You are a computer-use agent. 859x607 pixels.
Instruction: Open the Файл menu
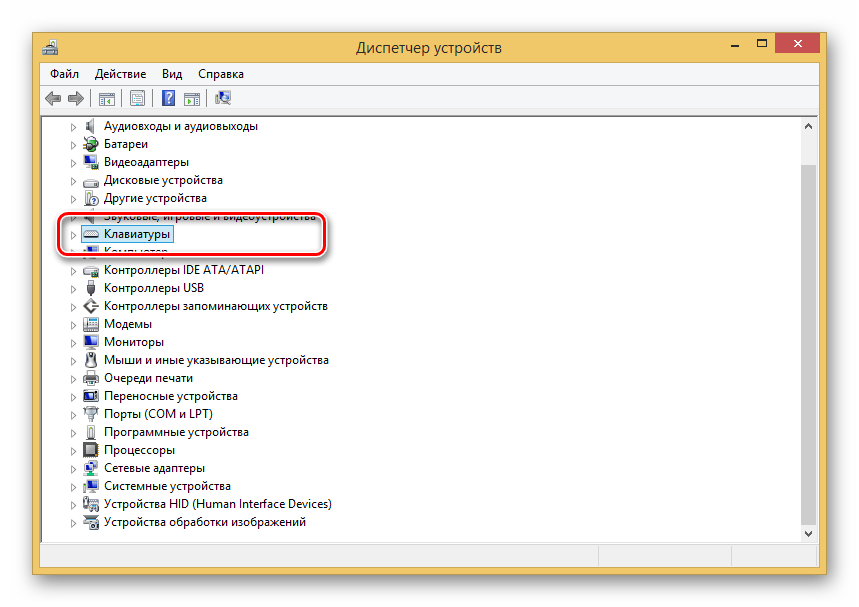tap(64, 74)
